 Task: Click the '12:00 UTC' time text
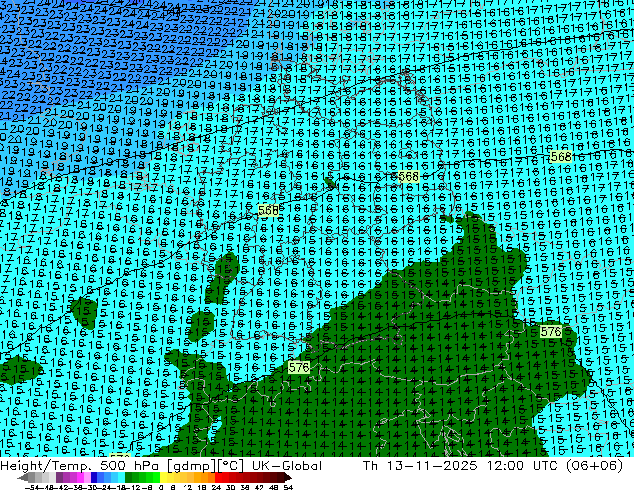pyautogui.click(x=523, y=466)
